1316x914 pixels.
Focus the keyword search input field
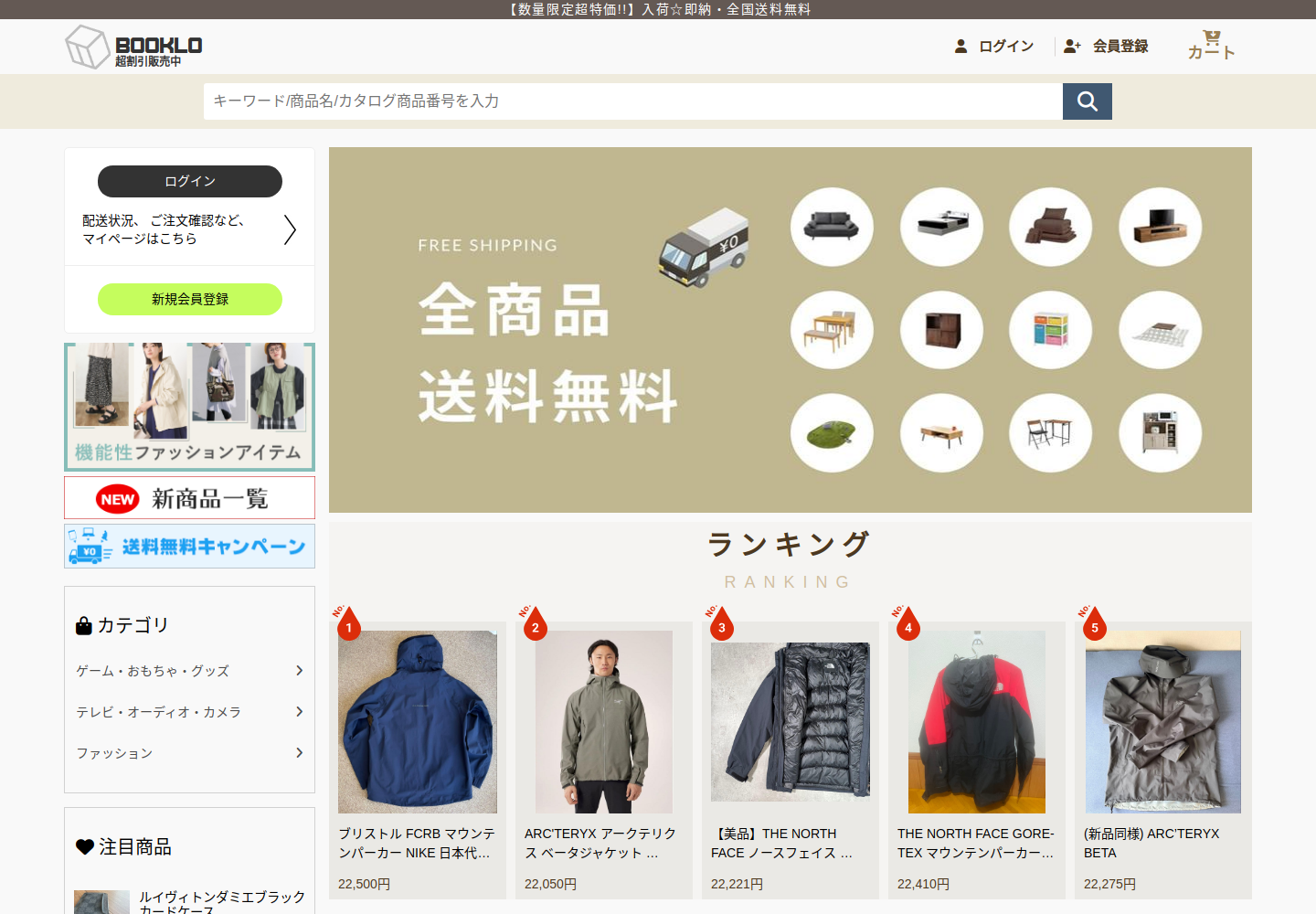pos(633,101)
